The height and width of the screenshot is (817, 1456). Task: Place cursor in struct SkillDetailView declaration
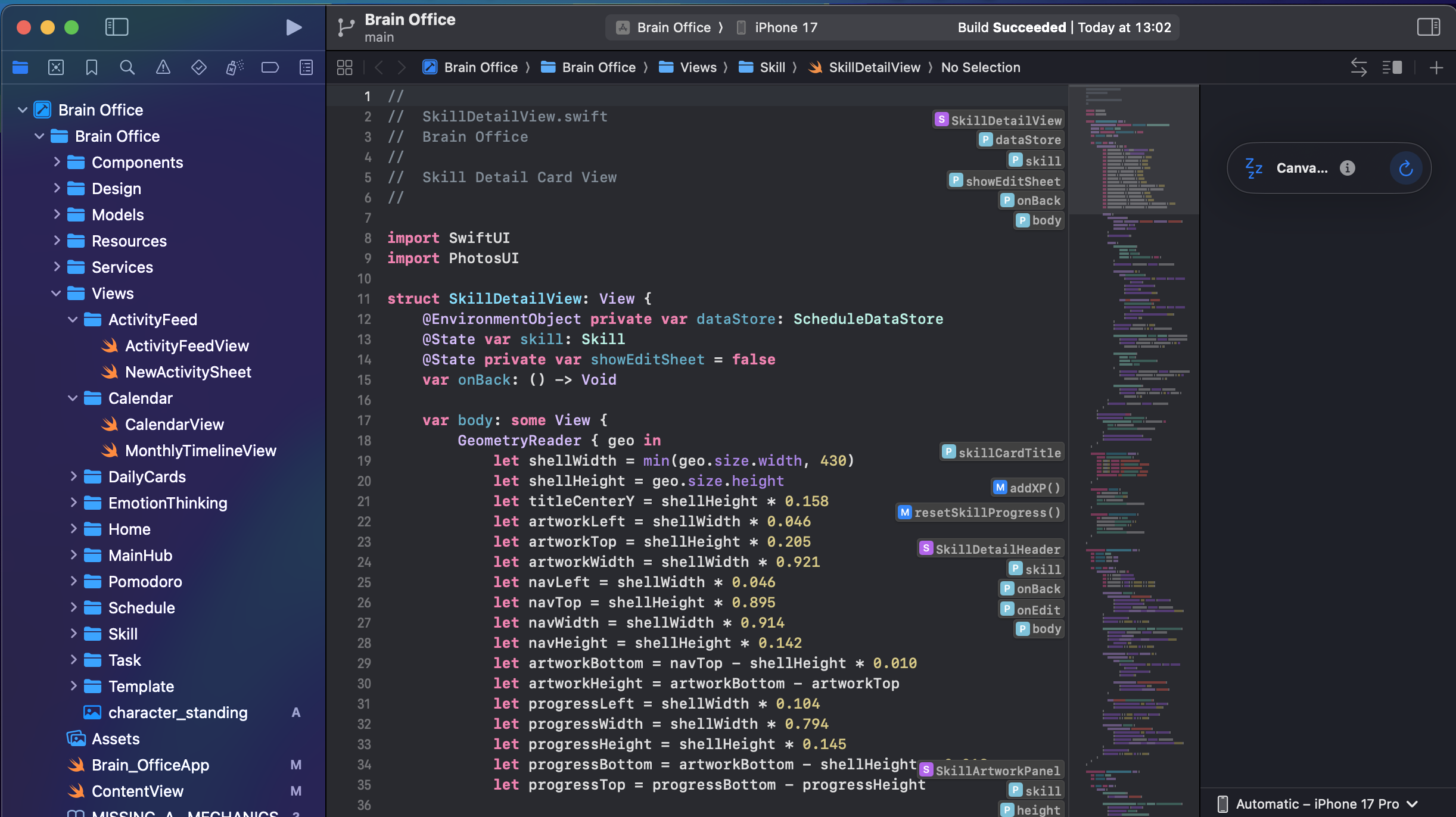point(519,299)
